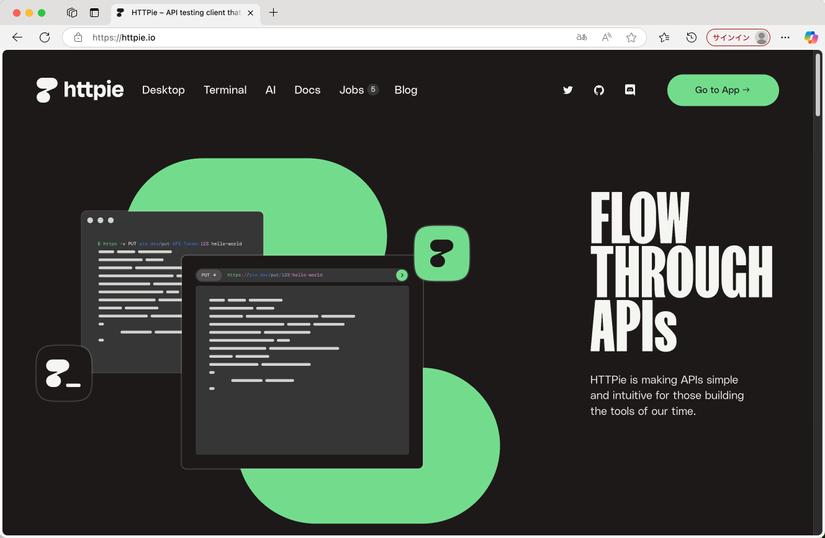Open HTTPie's Discord chat
The image size is (825, 538).
[x=630, y=90]
